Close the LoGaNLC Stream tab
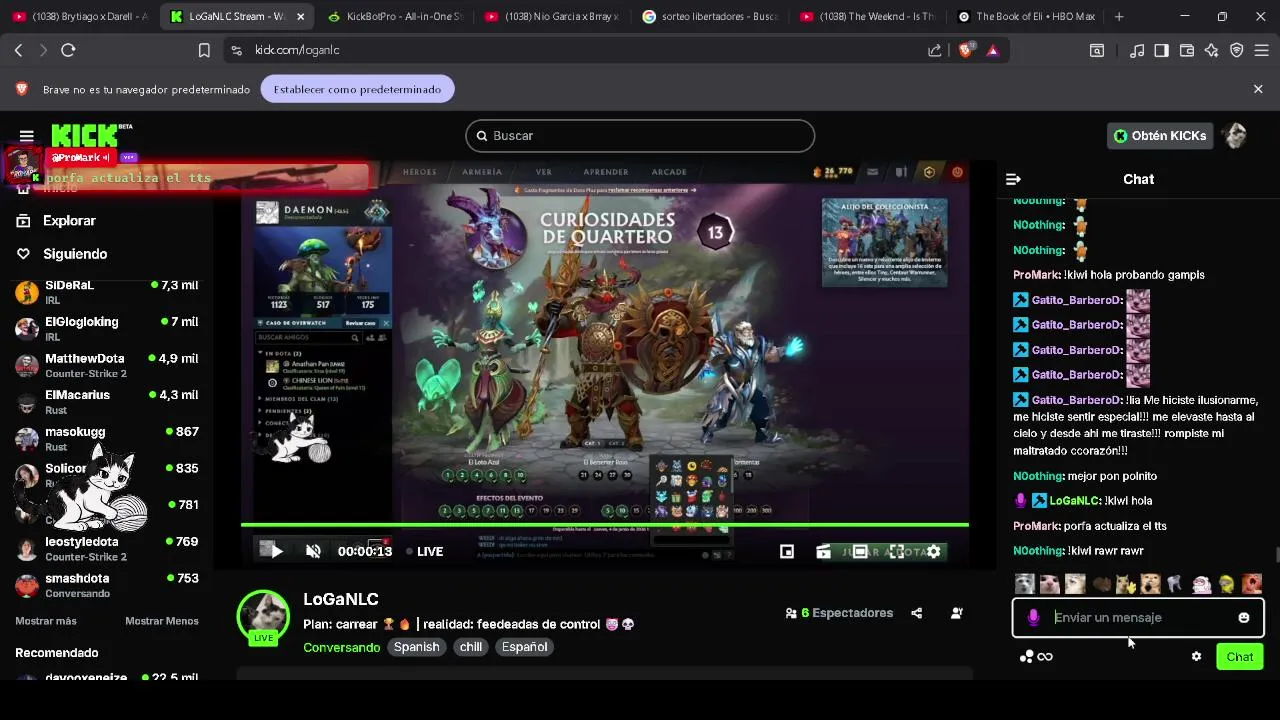 click(x=300, y=17)
